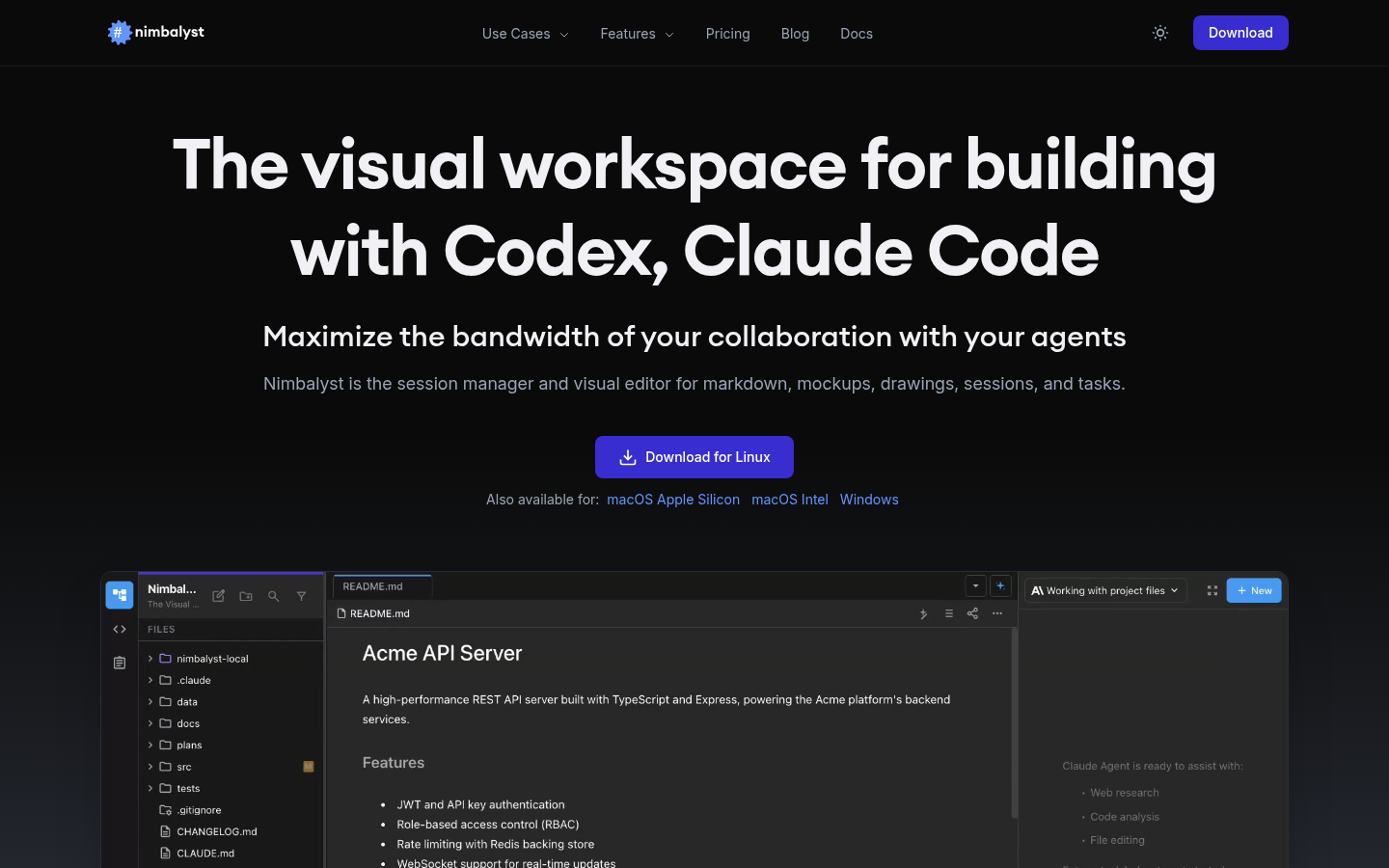
Task: Click the share icon in README toolbar
Action: (x=972, y=613)
